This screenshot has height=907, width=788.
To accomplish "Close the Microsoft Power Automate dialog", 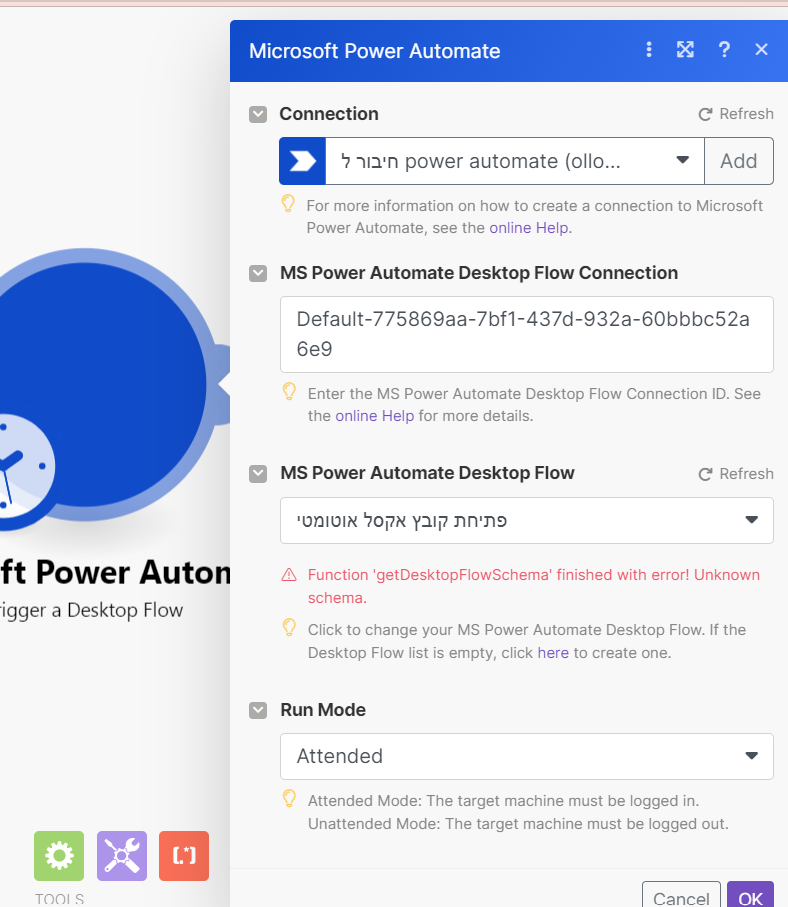I will (761, 50).
